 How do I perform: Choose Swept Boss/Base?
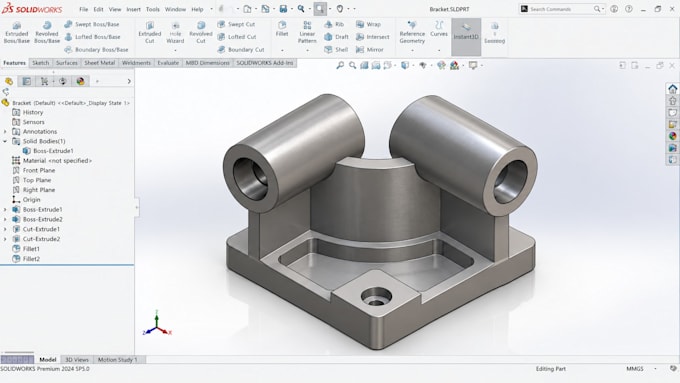point(92,24)
